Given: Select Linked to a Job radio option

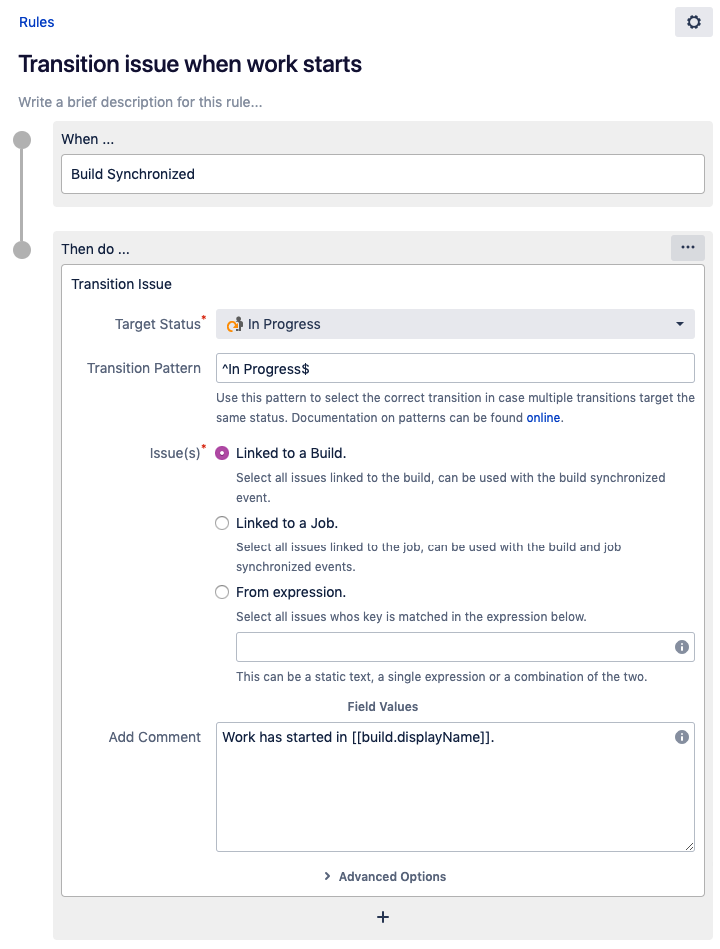Looking at the screenshot, I should 222,523.
